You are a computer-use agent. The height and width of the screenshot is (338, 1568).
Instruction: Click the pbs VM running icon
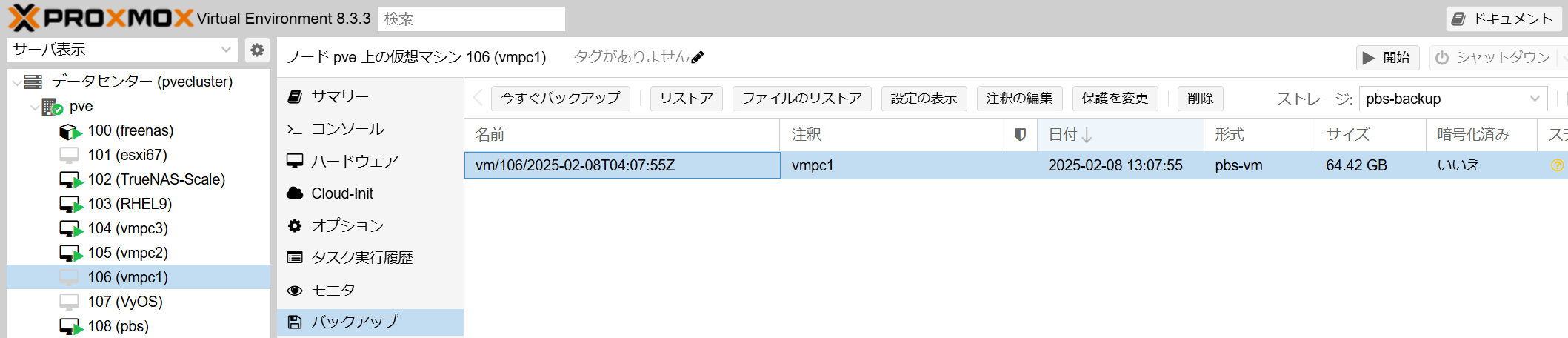click(x=70, y=327)
